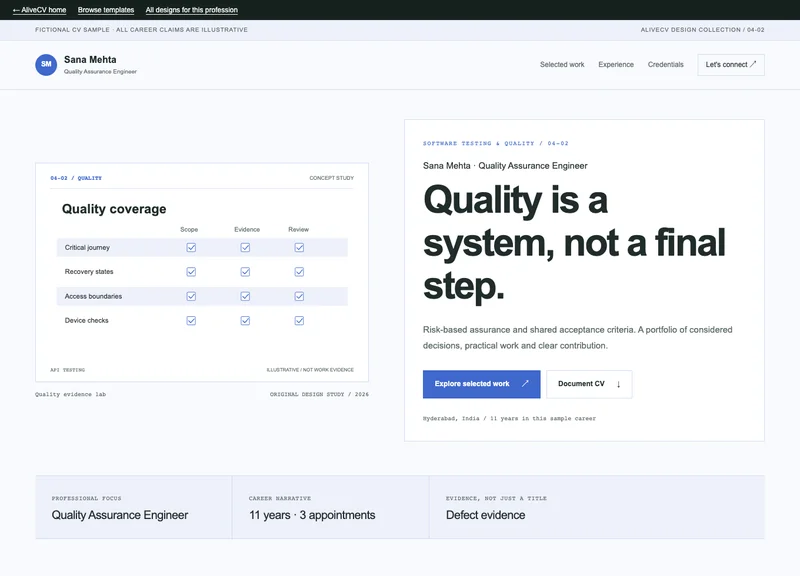Click the Professional Focus card
Image resolution: width=800 pixels, height=576 pixels.
pyautogui.click(x=134, y=507)
